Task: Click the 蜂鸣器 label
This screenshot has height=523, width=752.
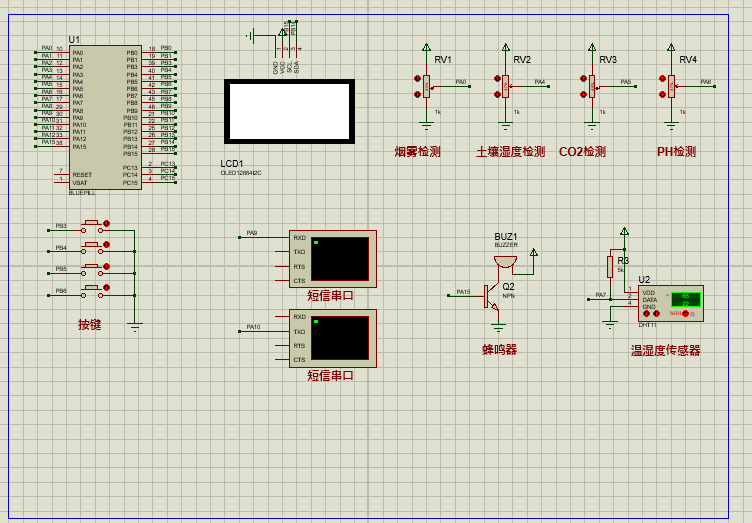Action: tap(499, 349)
